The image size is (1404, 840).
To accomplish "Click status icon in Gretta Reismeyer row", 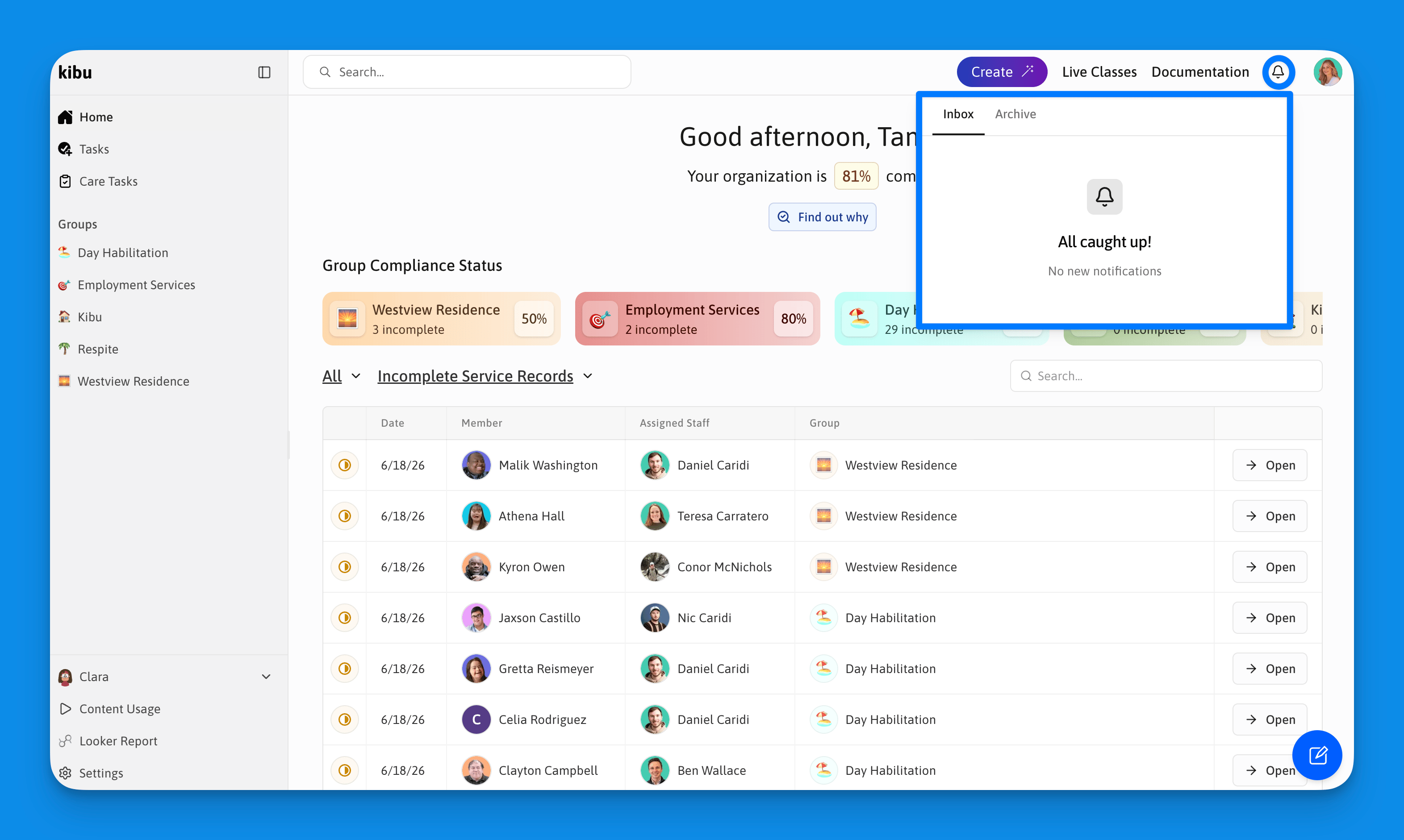I will (x=344, y=669).
